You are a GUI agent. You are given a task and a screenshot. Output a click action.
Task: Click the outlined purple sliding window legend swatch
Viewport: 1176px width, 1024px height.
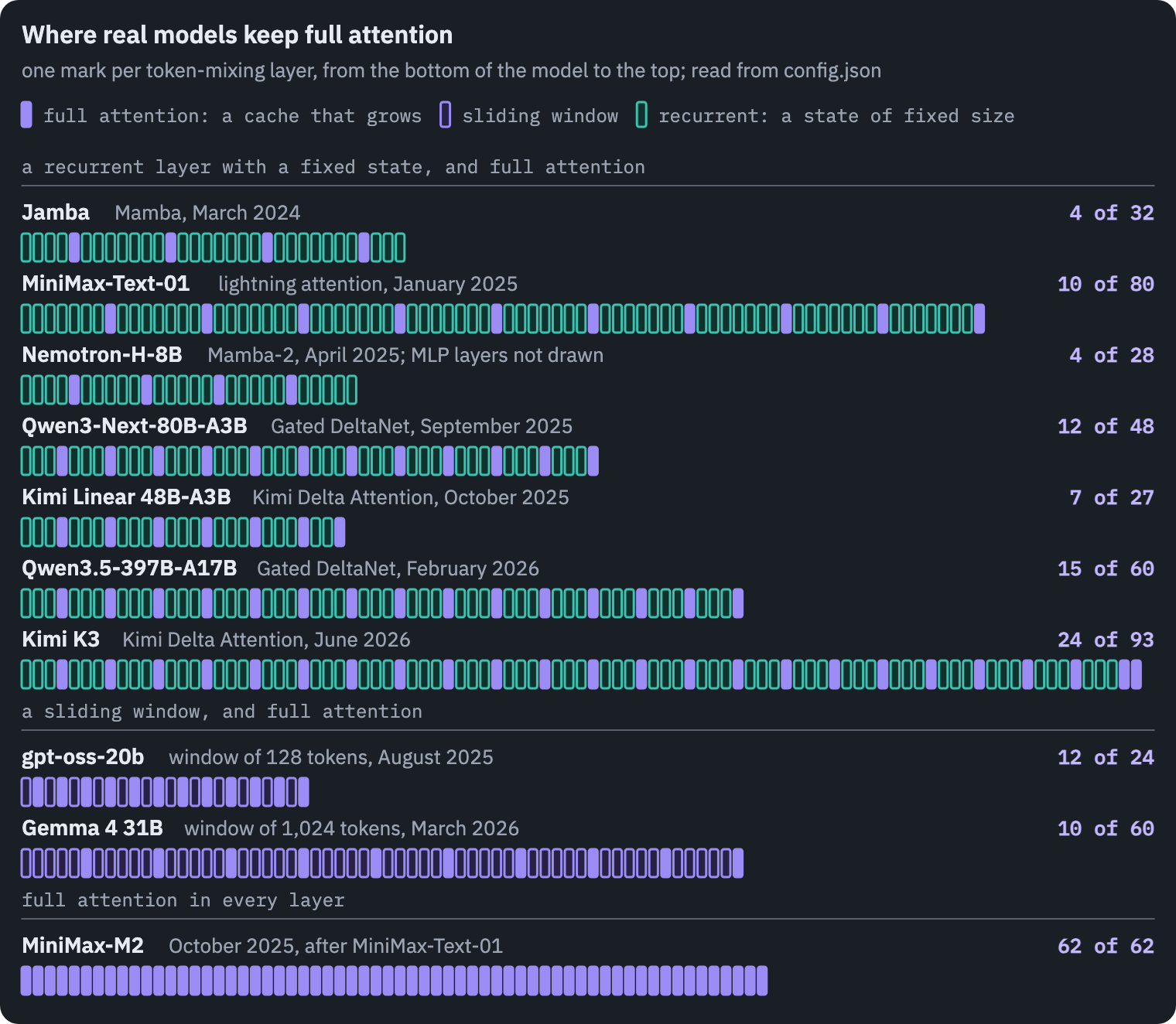(445, 115)
